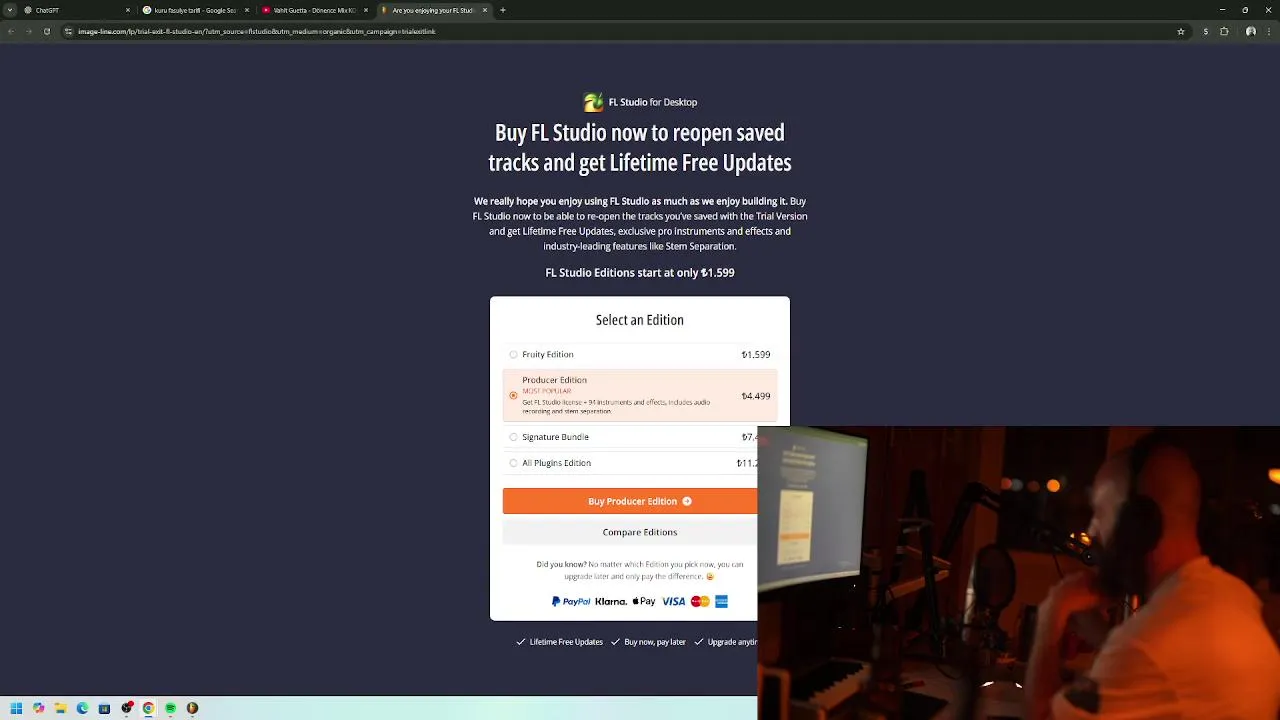Select the Producer Edition radio button
The image size is (1280, 720).
point(513,396)
